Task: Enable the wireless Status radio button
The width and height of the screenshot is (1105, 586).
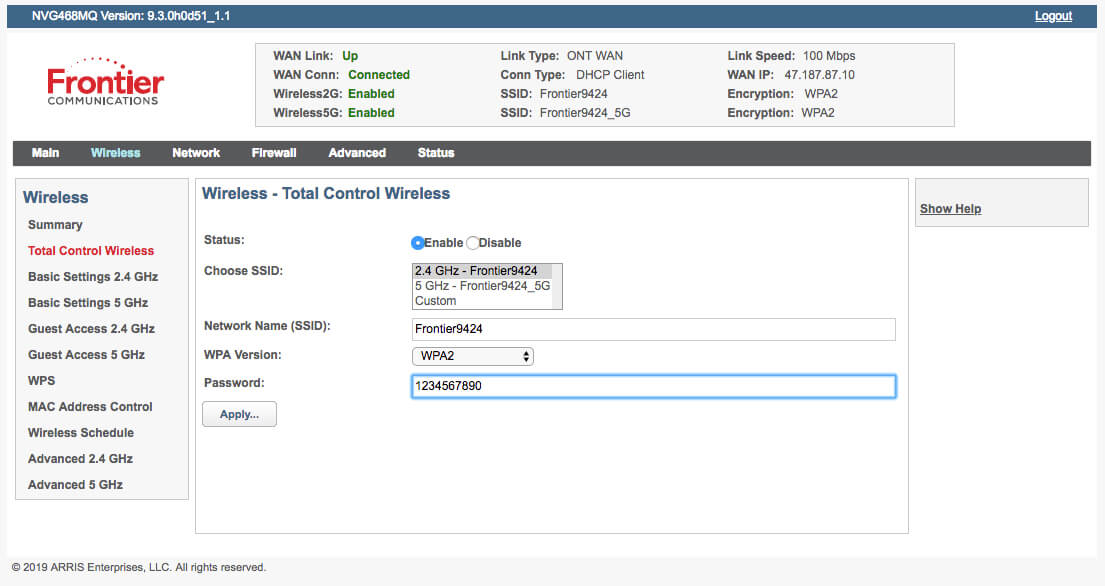Action: coord(417,242)
